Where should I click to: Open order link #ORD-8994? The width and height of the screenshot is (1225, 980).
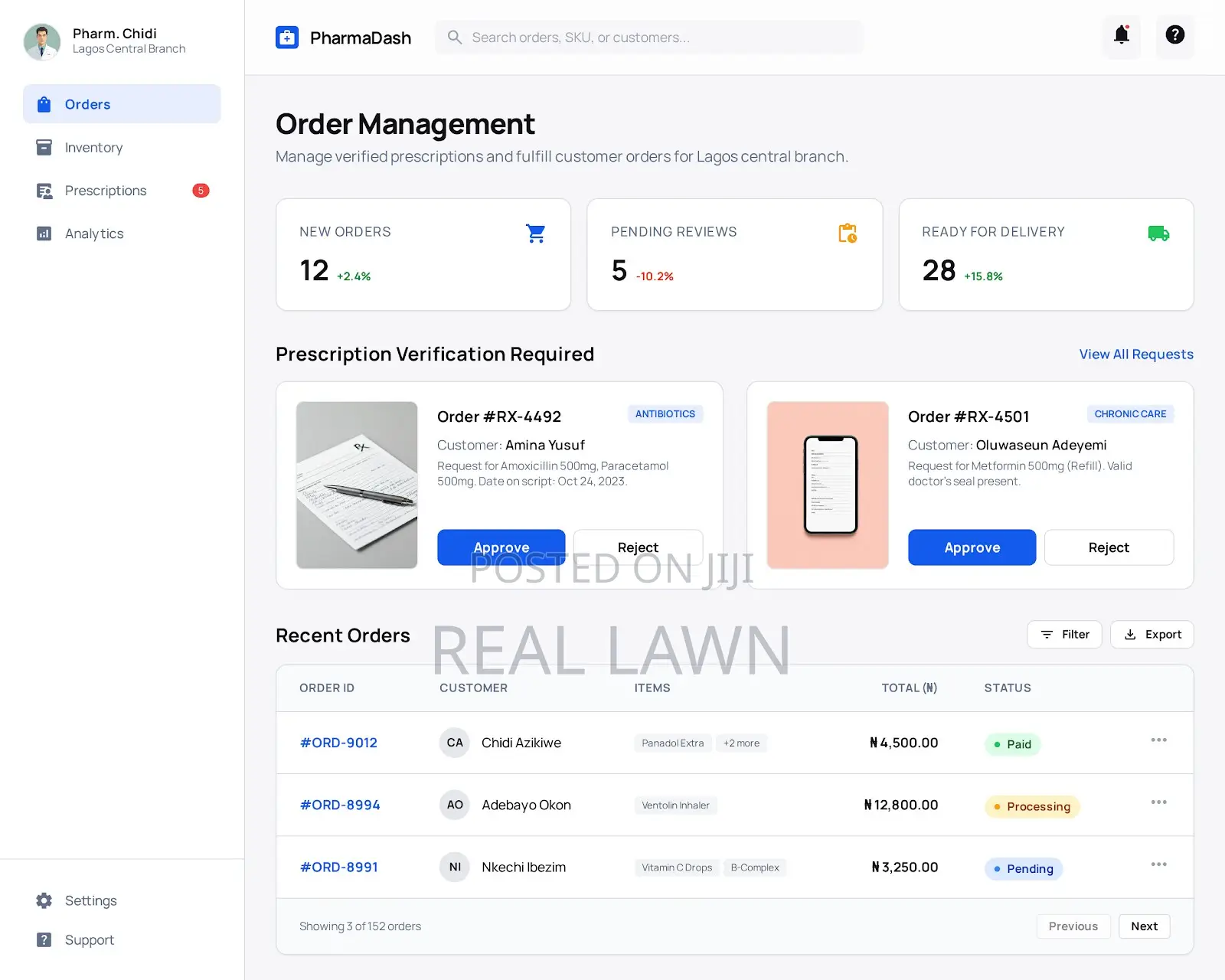coord(340,805)
